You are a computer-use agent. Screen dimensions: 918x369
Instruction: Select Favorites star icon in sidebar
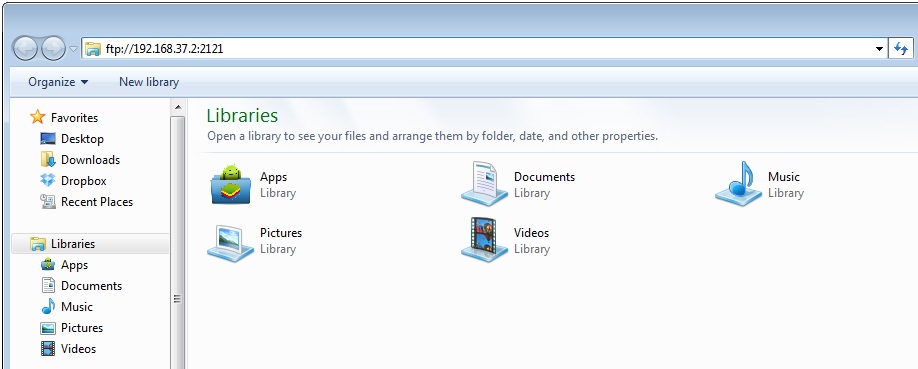click(x=37, y=117)
